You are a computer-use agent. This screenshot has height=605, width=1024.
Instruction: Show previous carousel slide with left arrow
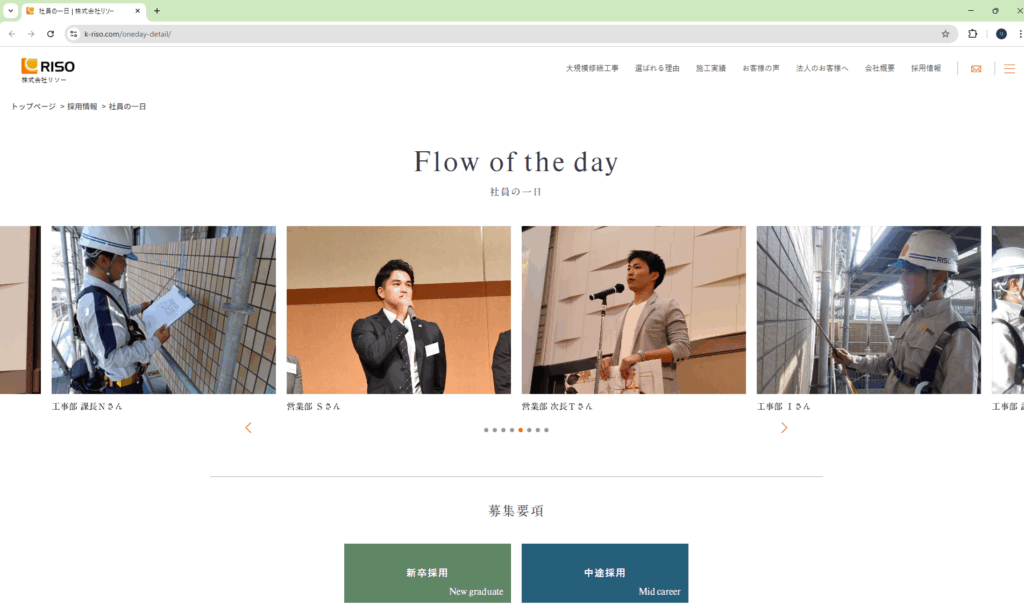pyautogui.click(x=248, y=427)
